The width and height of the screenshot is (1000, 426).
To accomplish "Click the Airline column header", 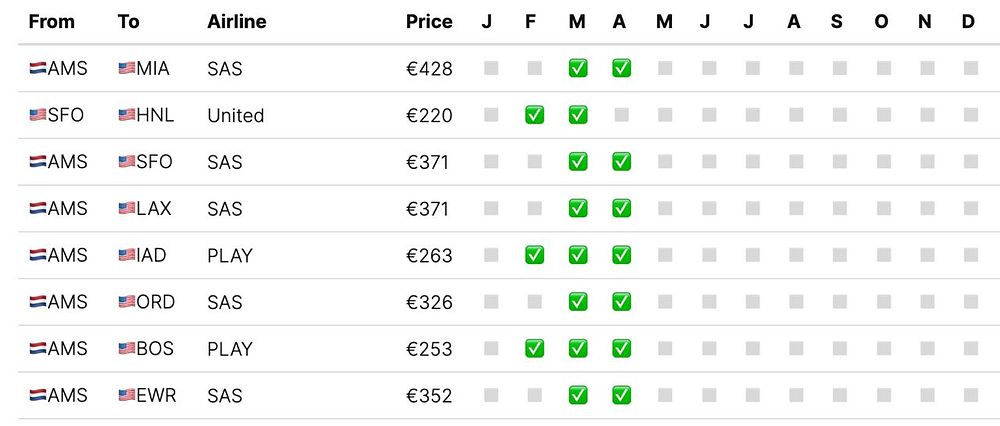I will [236, 22].
